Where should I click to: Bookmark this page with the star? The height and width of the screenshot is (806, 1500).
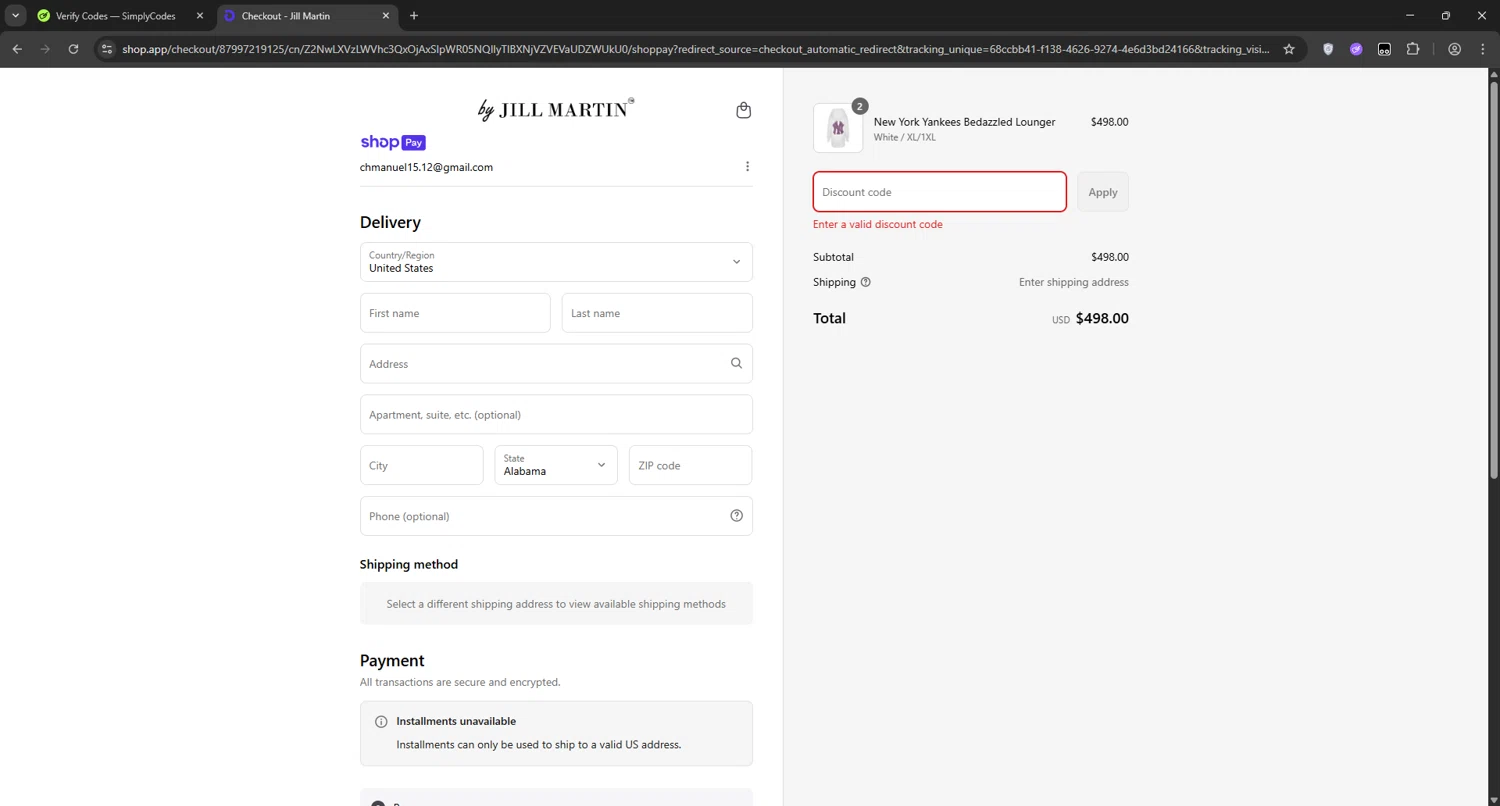click(1289, 49)
